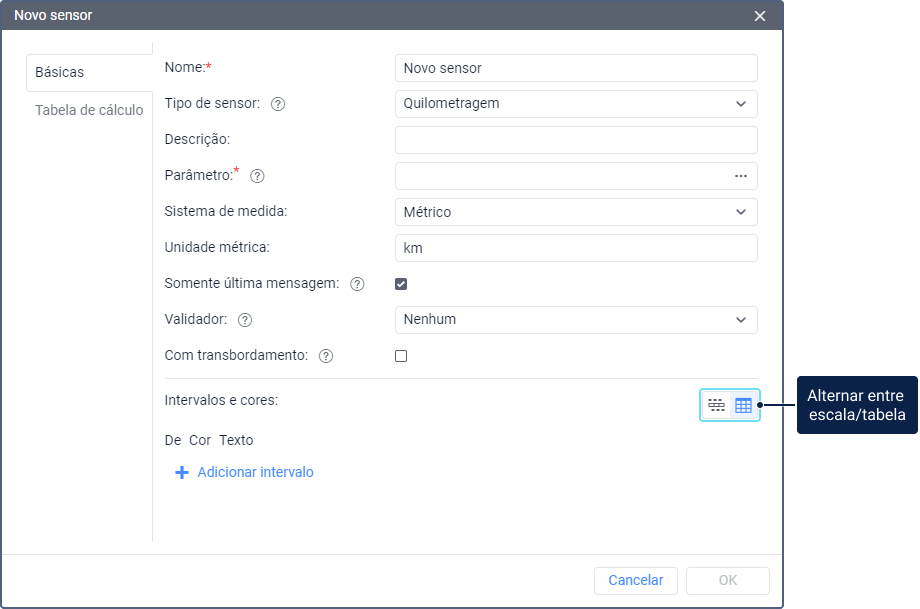Open help icon beside Com transbordamento
Image resolution: width=920 pixels, height=609 pixels.
click(326, 356)
